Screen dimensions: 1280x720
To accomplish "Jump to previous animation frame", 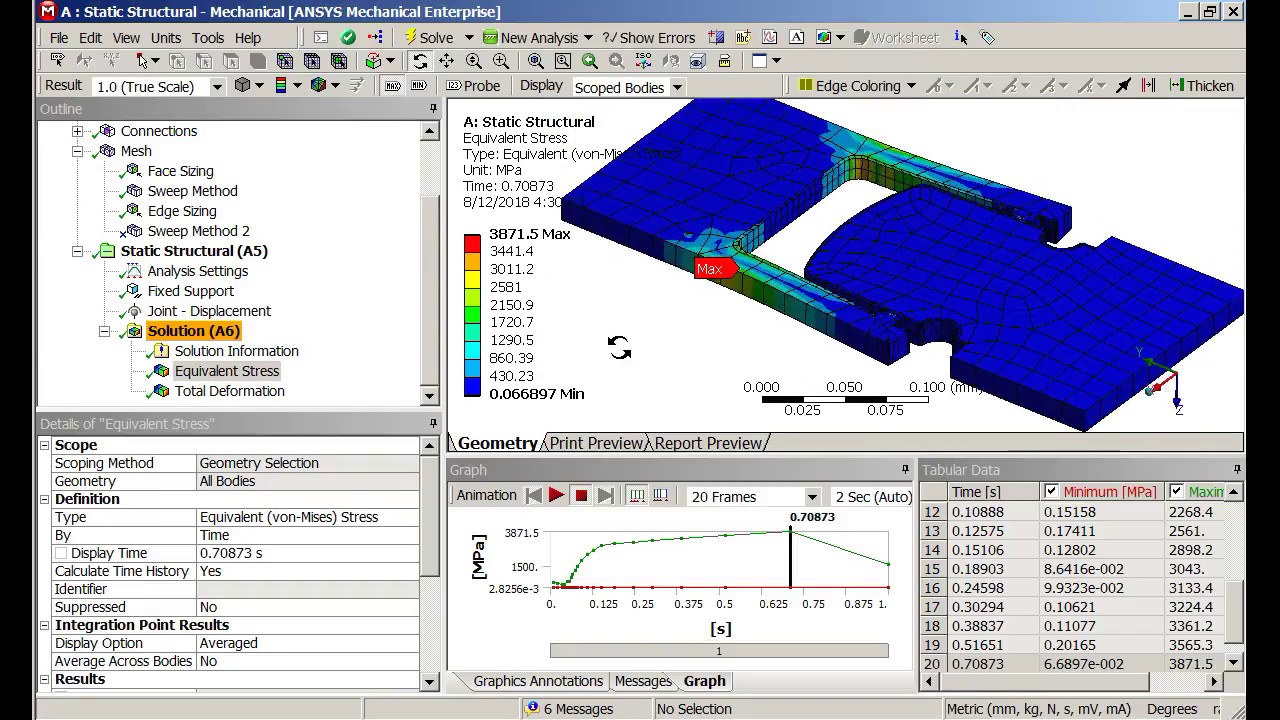I will click(x=534, y=496).
